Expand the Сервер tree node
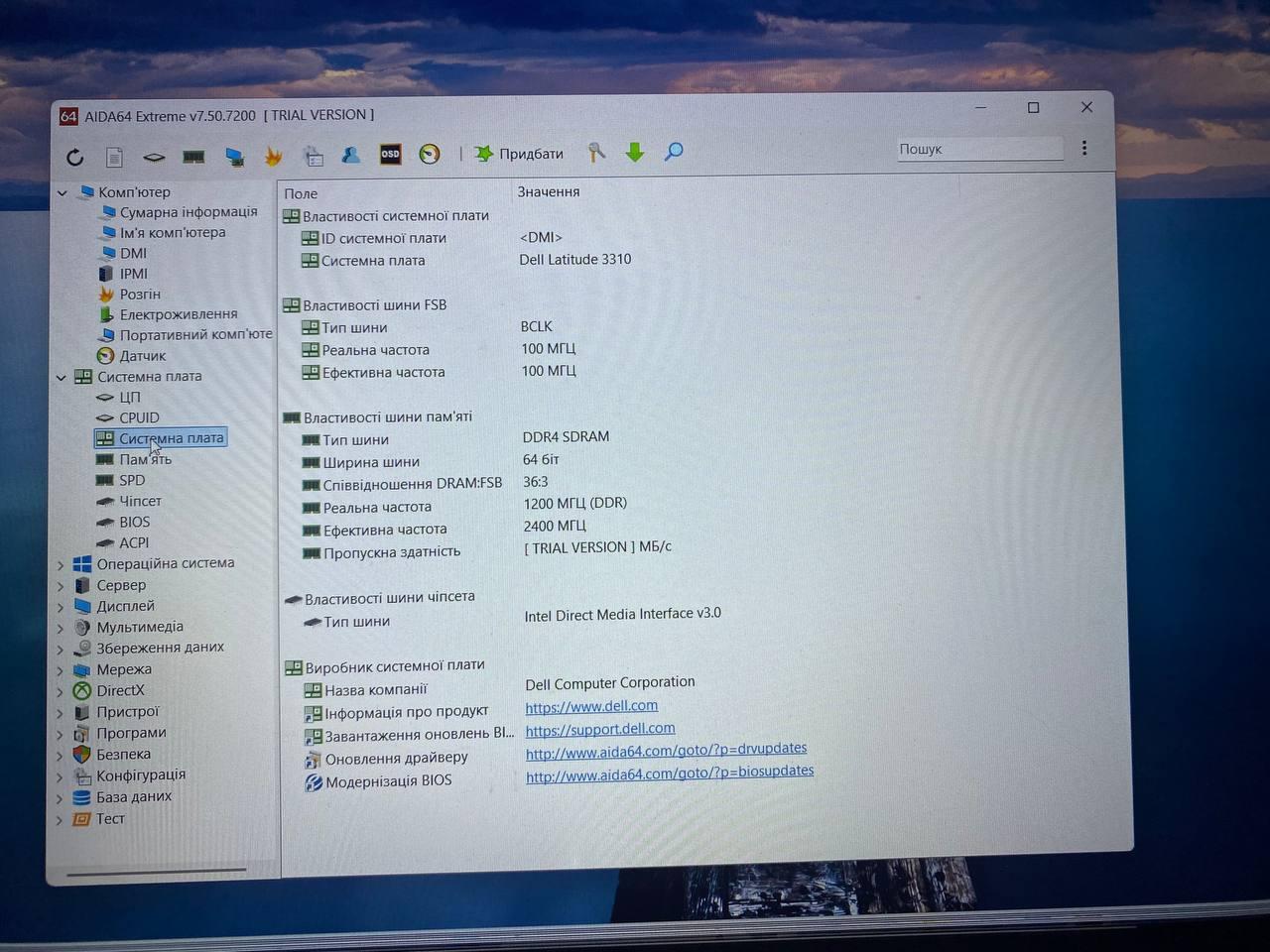The width and height of the screenshot is (1270, 952). [x=60, y=586]
